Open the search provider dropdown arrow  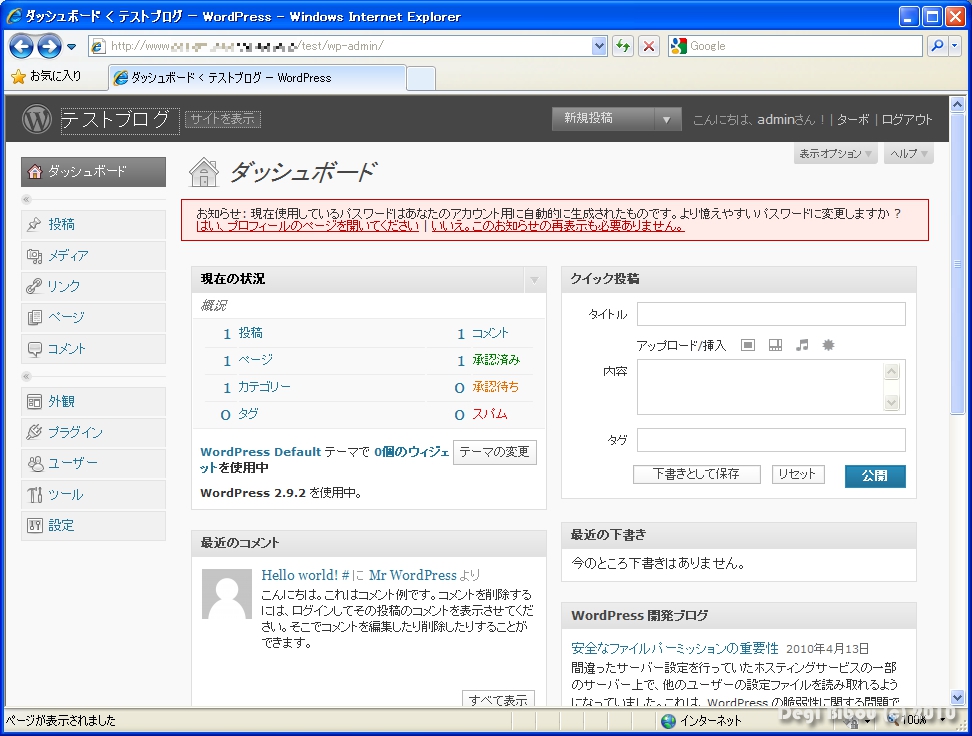point(955,45)
